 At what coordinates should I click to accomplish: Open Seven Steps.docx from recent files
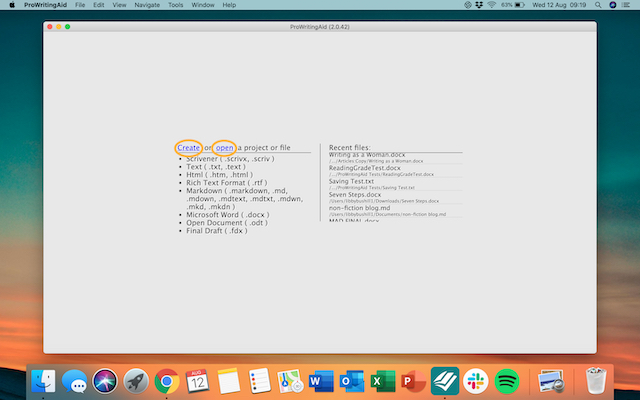pos(396,198)
